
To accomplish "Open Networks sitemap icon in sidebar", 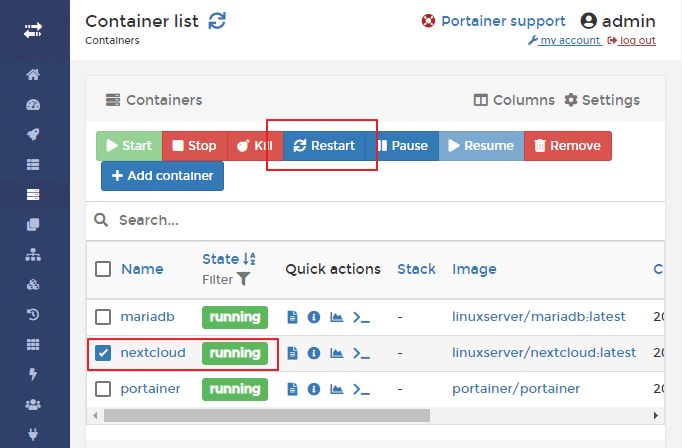I will [33, 254].
